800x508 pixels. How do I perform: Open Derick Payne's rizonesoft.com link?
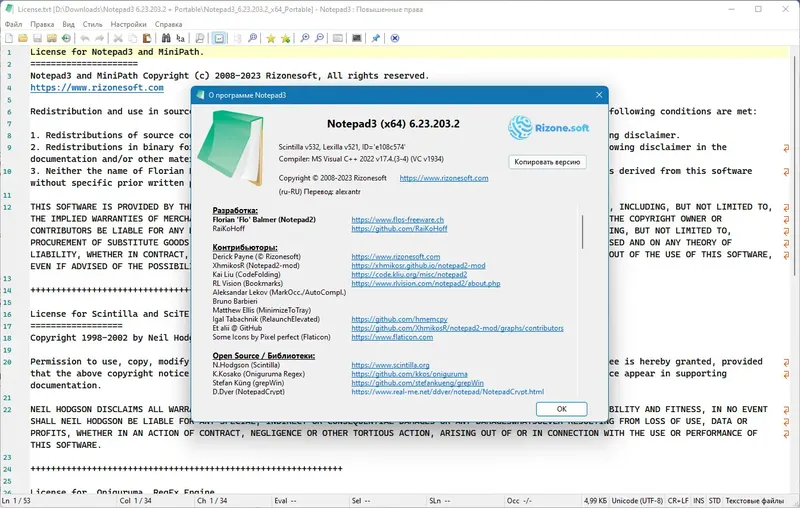click(x=395, y=257)
